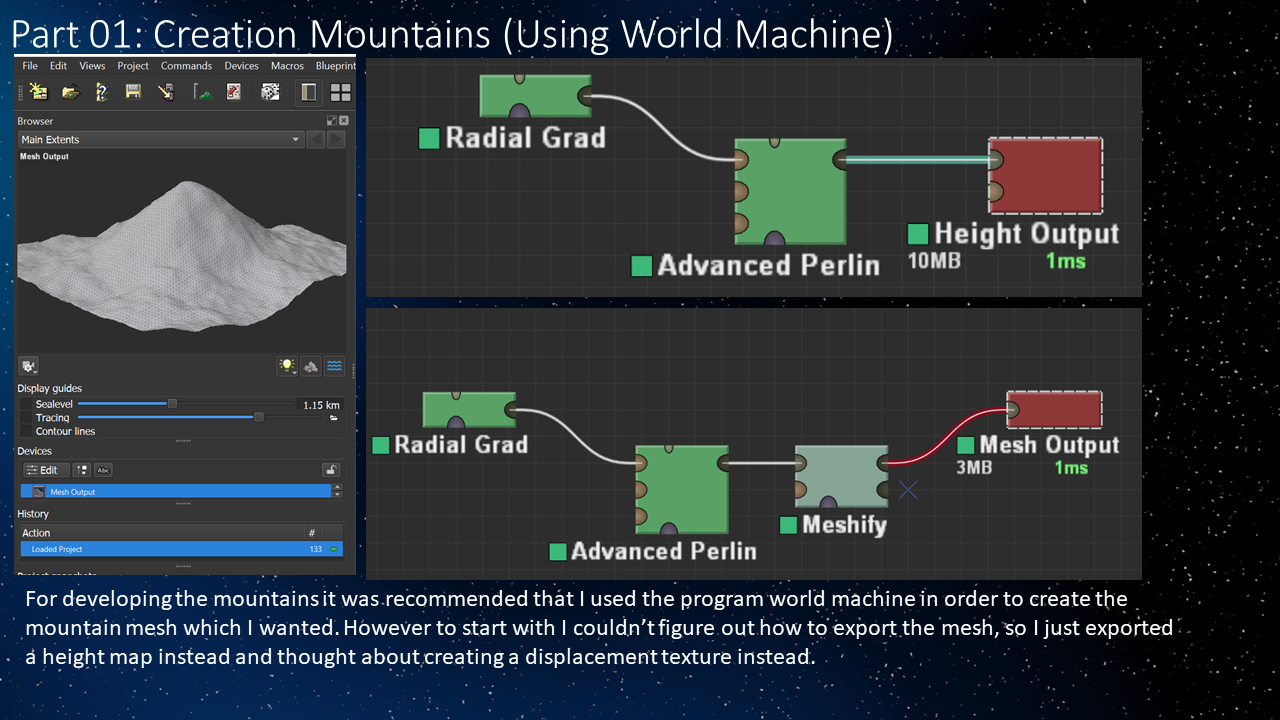Screen dimensions: 1280x720
Task: Click the Devices unlock padlock icon
Action: [x=331, y=470]
